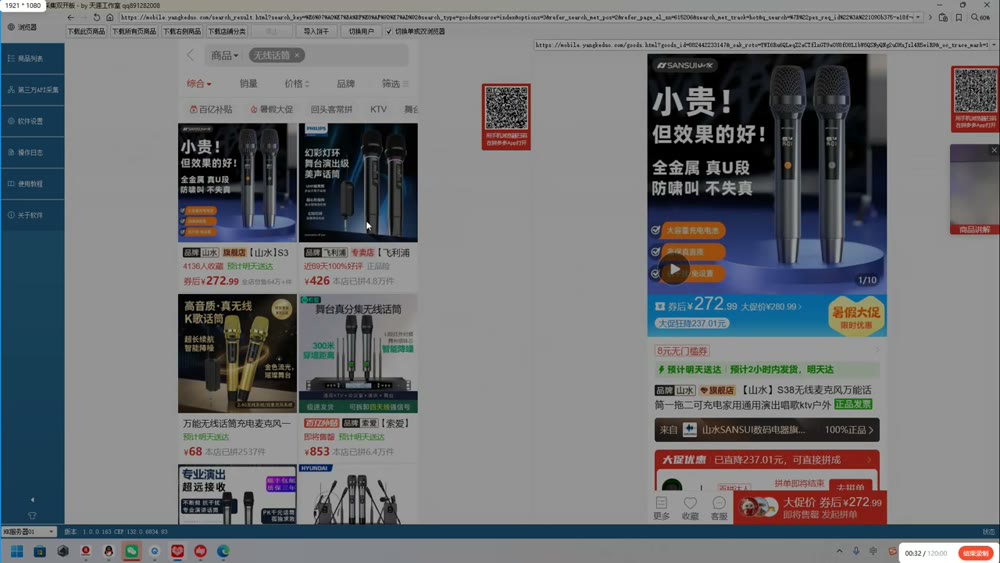Click the 收藏 heart icon
Screen dimensions: 1000x563
point(690,508)
